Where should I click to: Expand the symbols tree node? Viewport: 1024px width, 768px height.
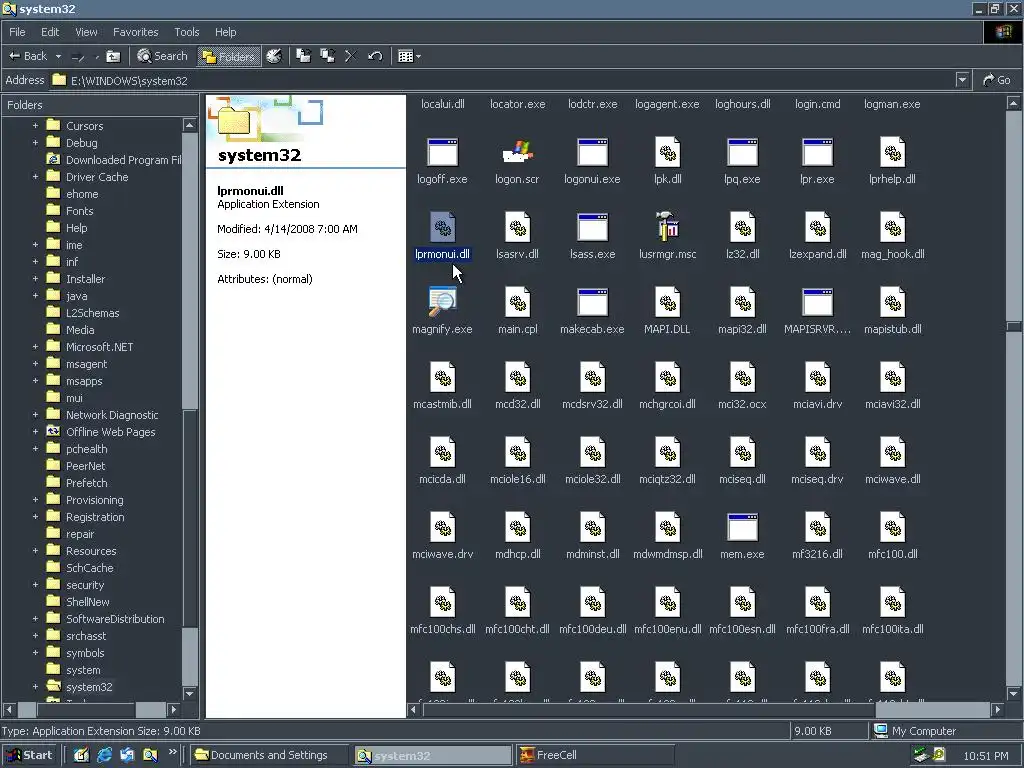point(35,652)
